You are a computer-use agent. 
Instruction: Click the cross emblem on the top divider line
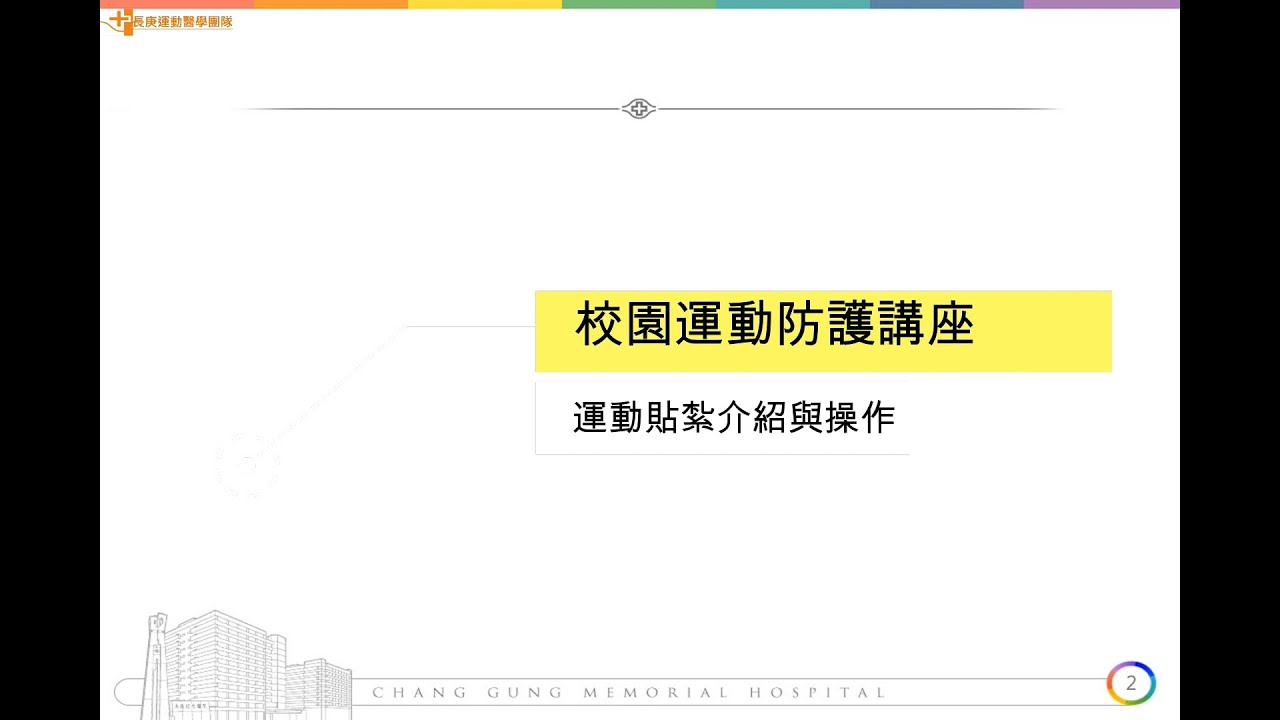pos(639,109)
